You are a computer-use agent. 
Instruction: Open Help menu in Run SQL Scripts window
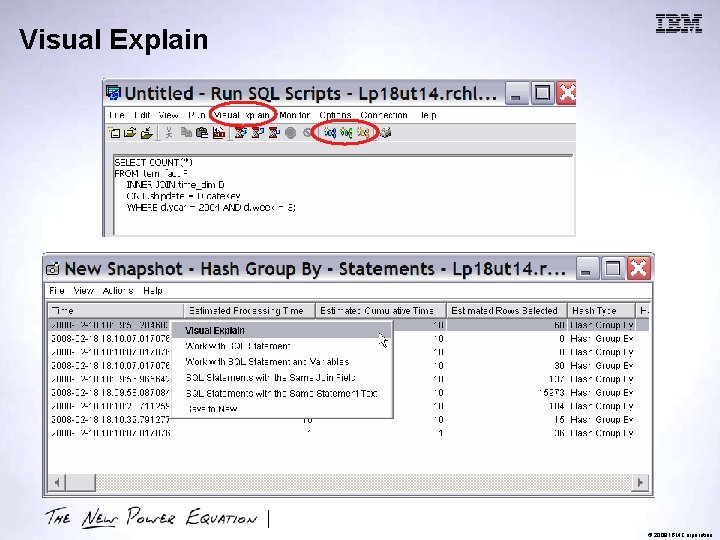(428, 115)
